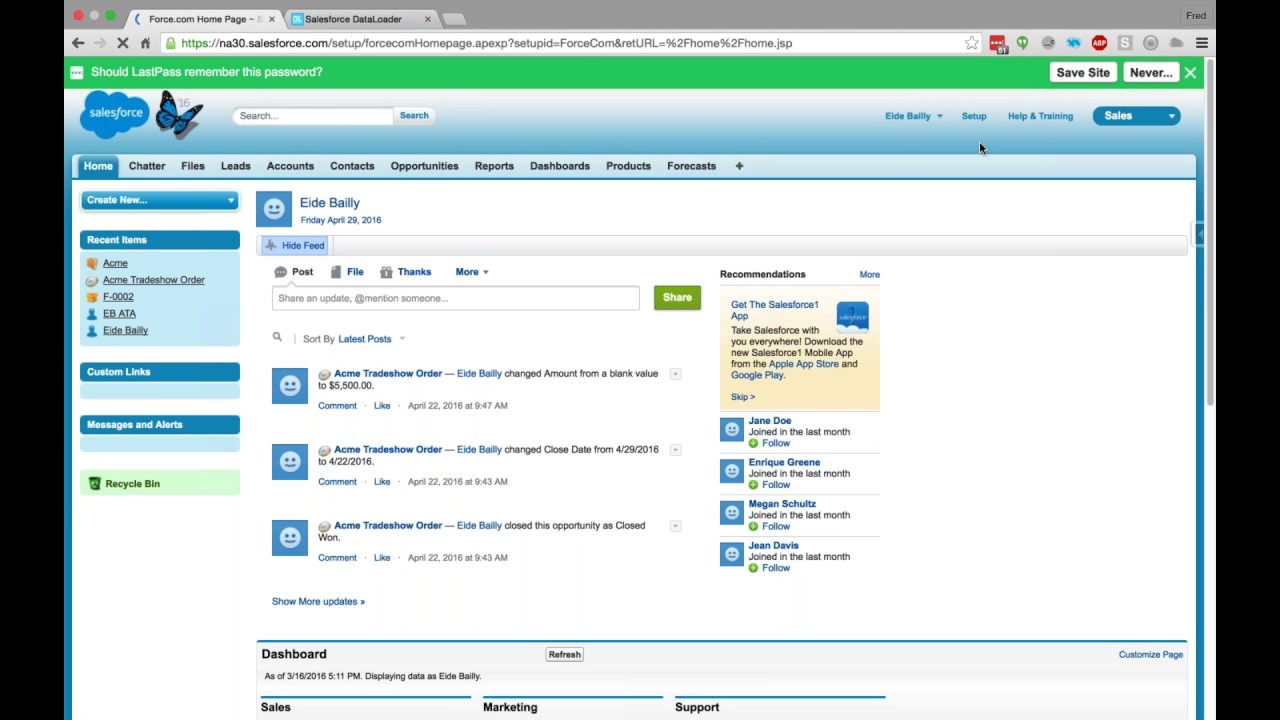
Task: Switch to the Opportunities tab
Action: click(x=424, y=166)
